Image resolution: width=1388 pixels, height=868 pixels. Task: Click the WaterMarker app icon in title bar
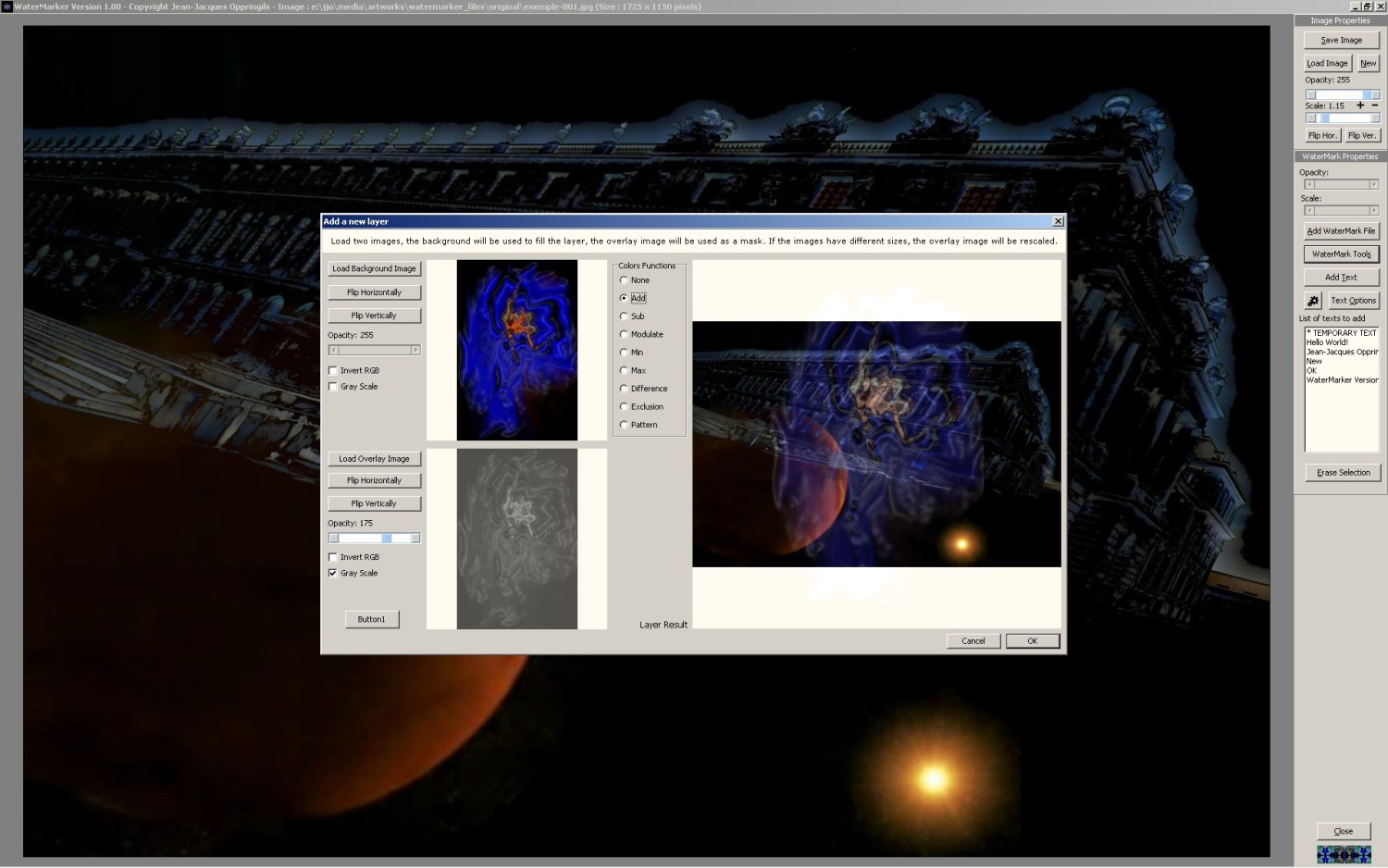(x=6, y=6)
